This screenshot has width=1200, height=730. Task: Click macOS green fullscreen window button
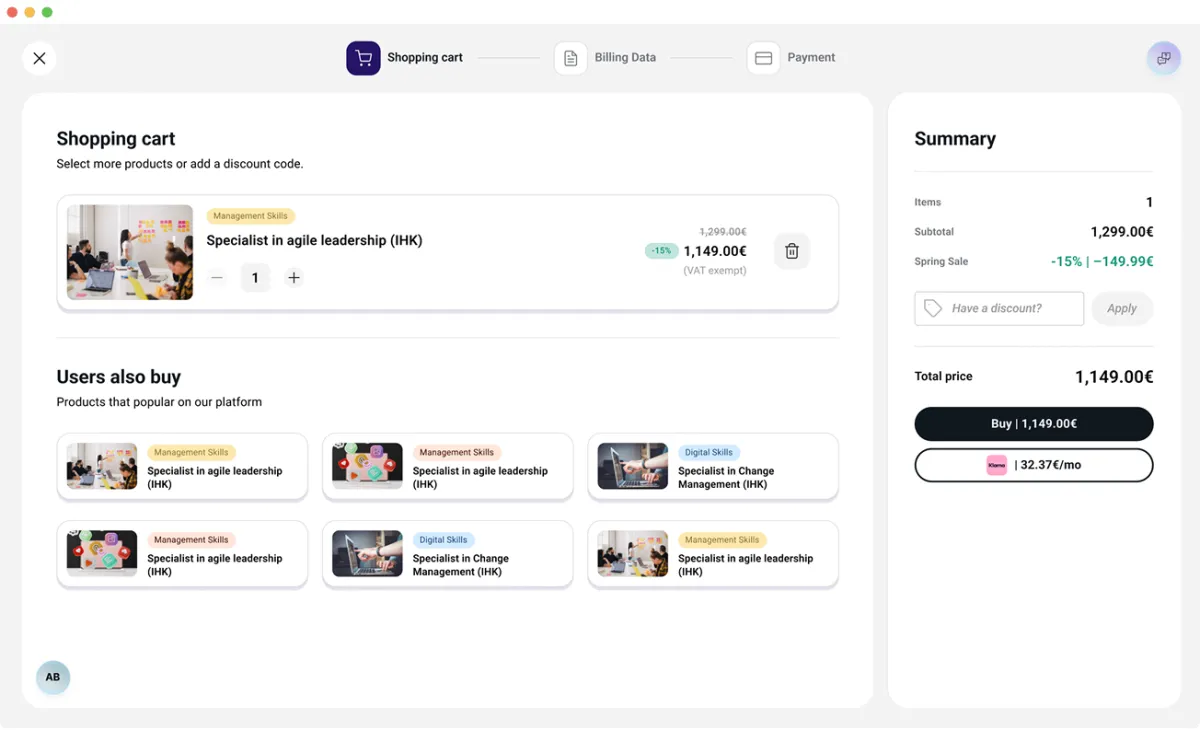[x=47, y=12]
